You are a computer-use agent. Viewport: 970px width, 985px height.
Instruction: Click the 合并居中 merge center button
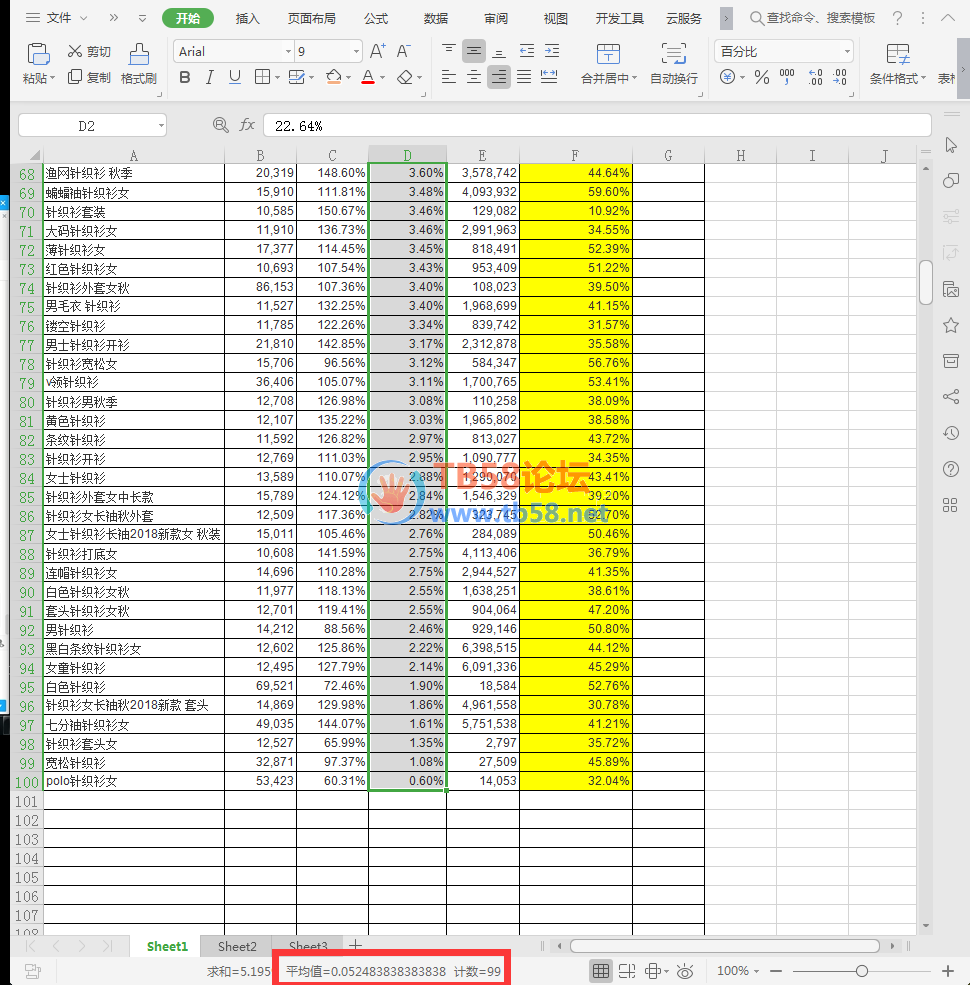608,64
